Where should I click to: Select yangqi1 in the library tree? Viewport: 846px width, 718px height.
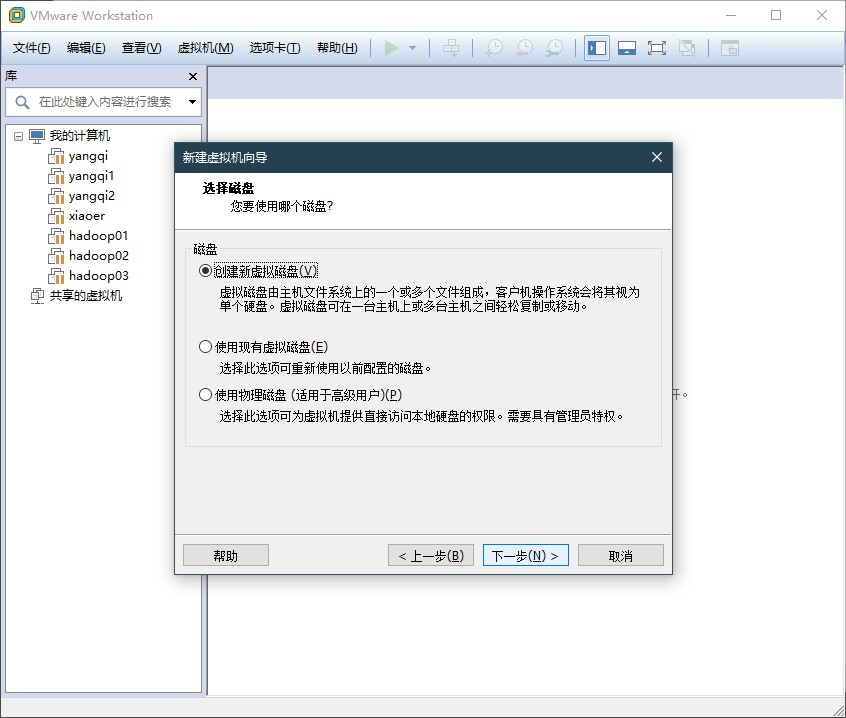[92, 176]
